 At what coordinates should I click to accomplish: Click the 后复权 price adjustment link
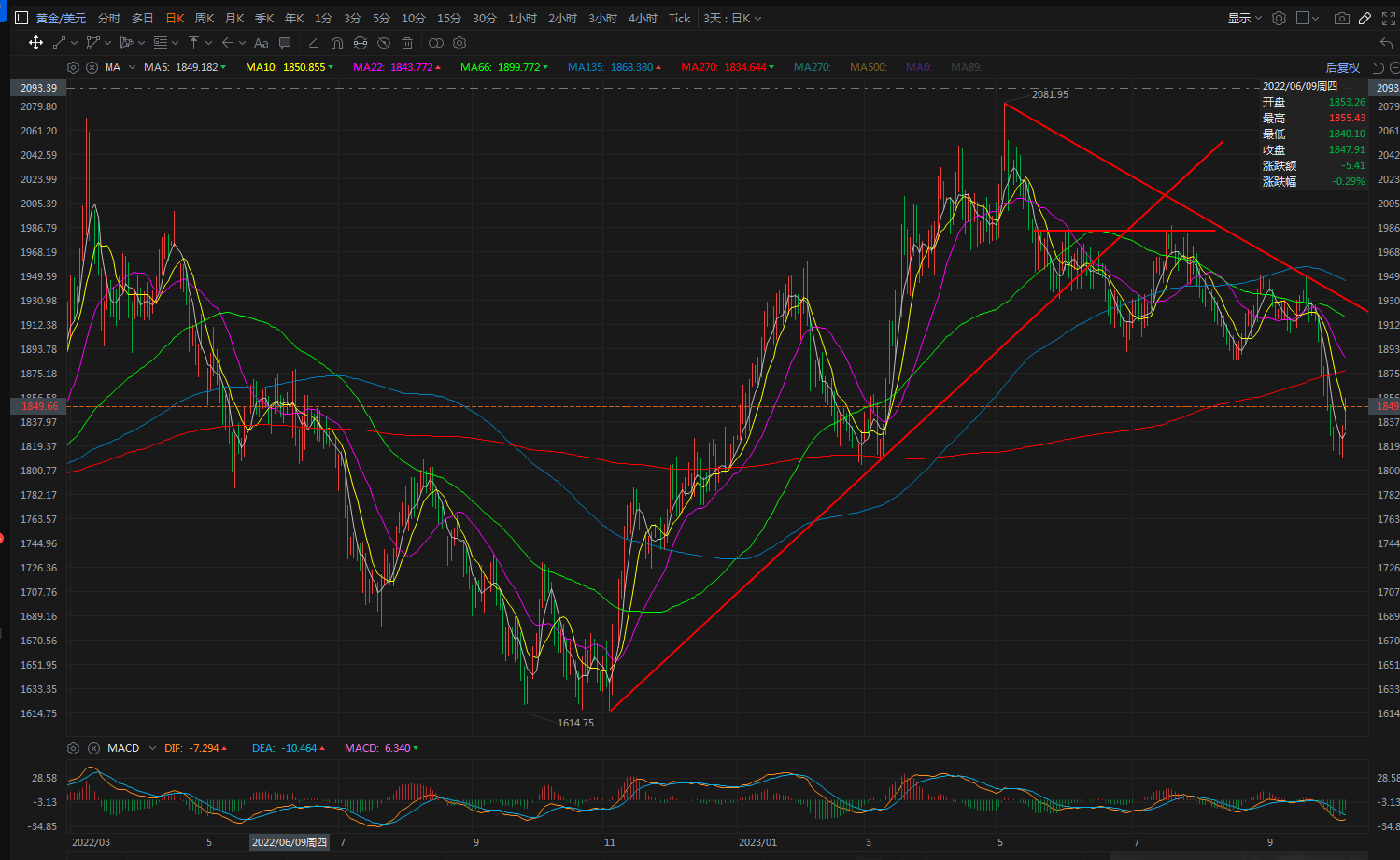click(x=1342, y=67)
